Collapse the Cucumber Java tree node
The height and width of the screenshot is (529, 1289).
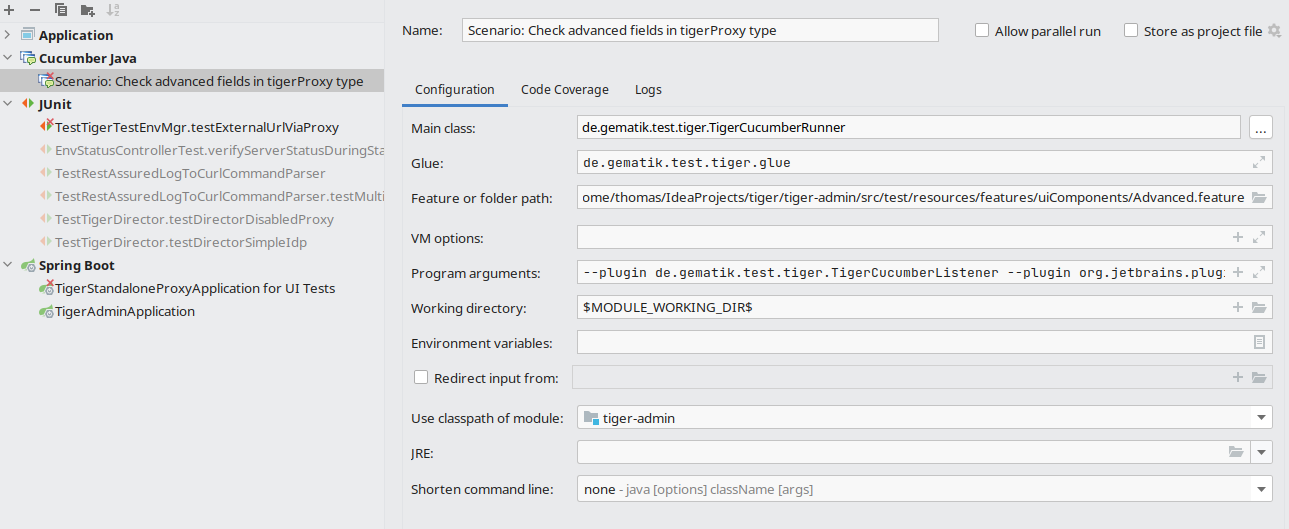coord(8,58)
